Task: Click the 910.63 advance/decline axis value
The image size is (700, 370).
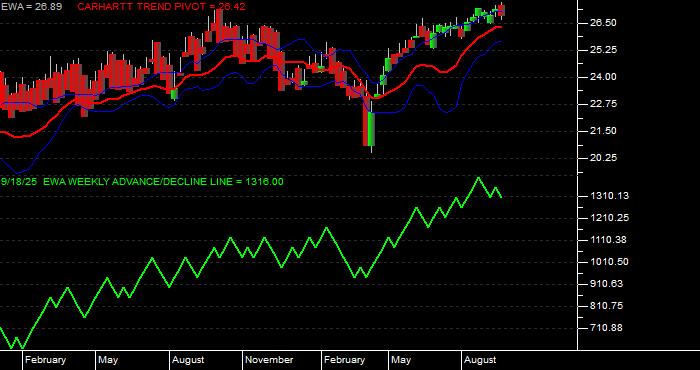Action: (x=607, y=284)
